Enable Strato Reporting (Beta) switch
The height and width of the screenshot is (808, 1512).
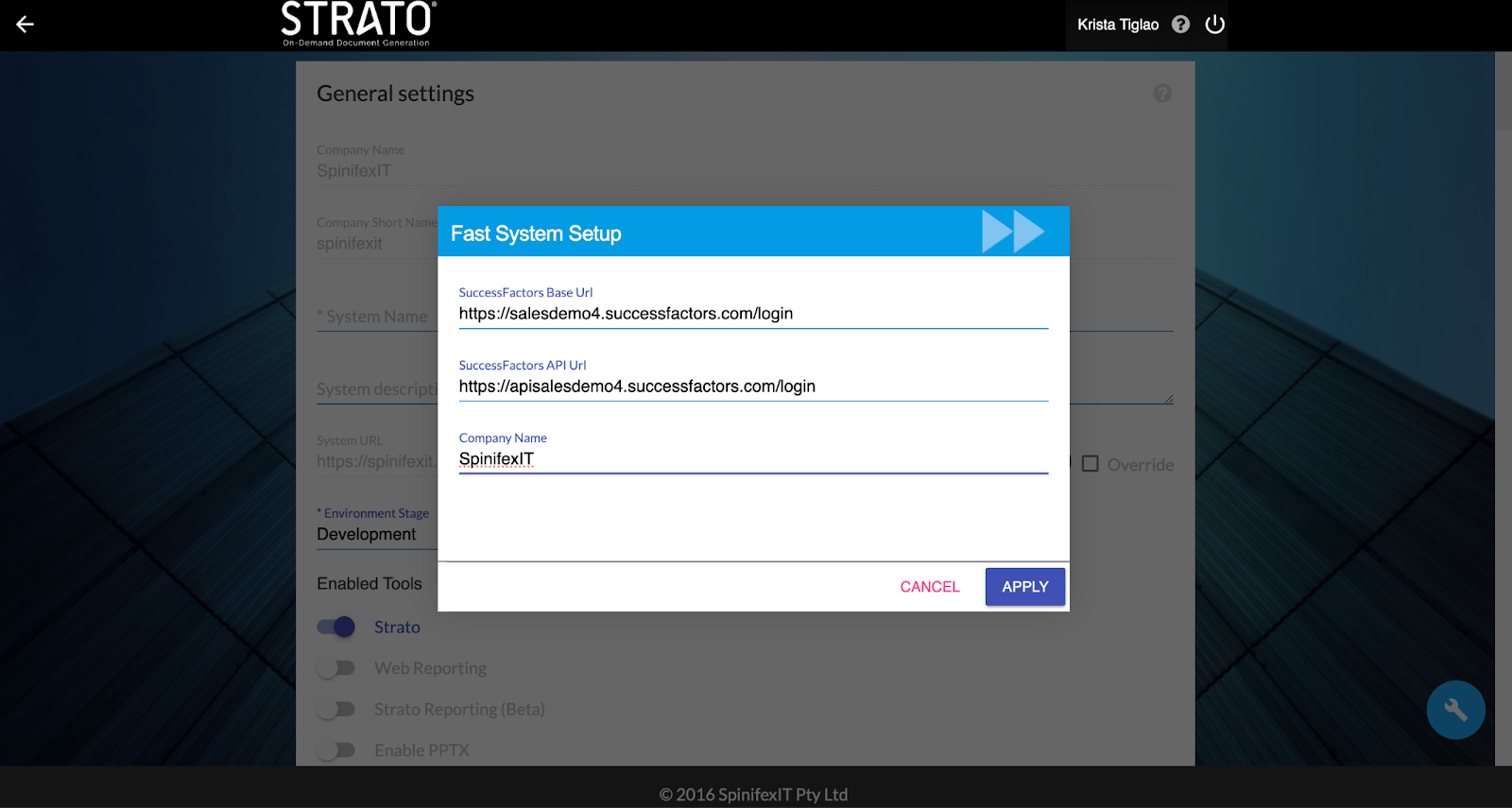(x=336, y=709)
